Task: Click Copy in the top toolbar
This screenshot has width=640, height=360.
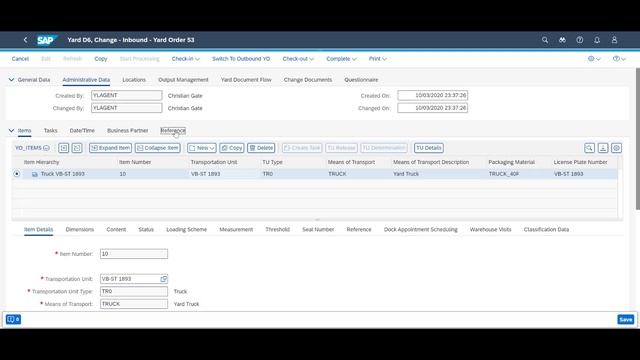Action: coord(101,59)
